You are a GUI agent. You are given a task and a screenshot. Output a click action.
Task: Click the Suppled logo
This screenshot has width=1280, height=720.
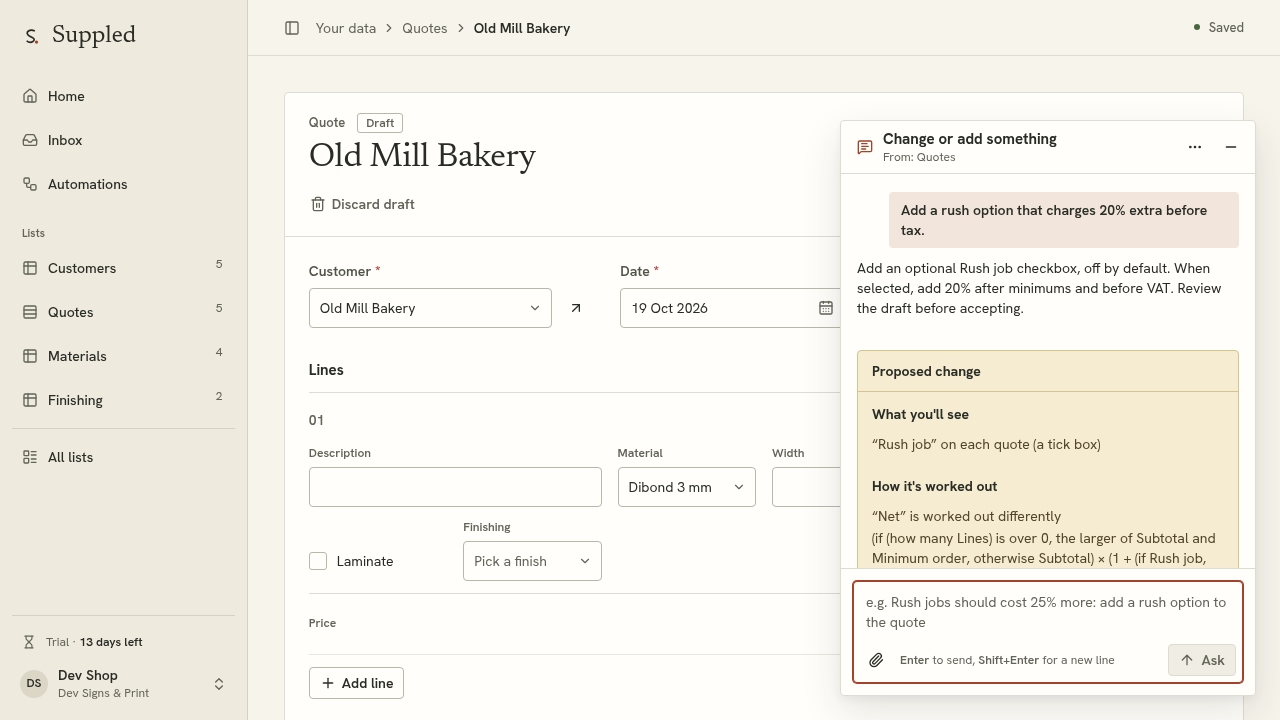click(x=80, y=35)
